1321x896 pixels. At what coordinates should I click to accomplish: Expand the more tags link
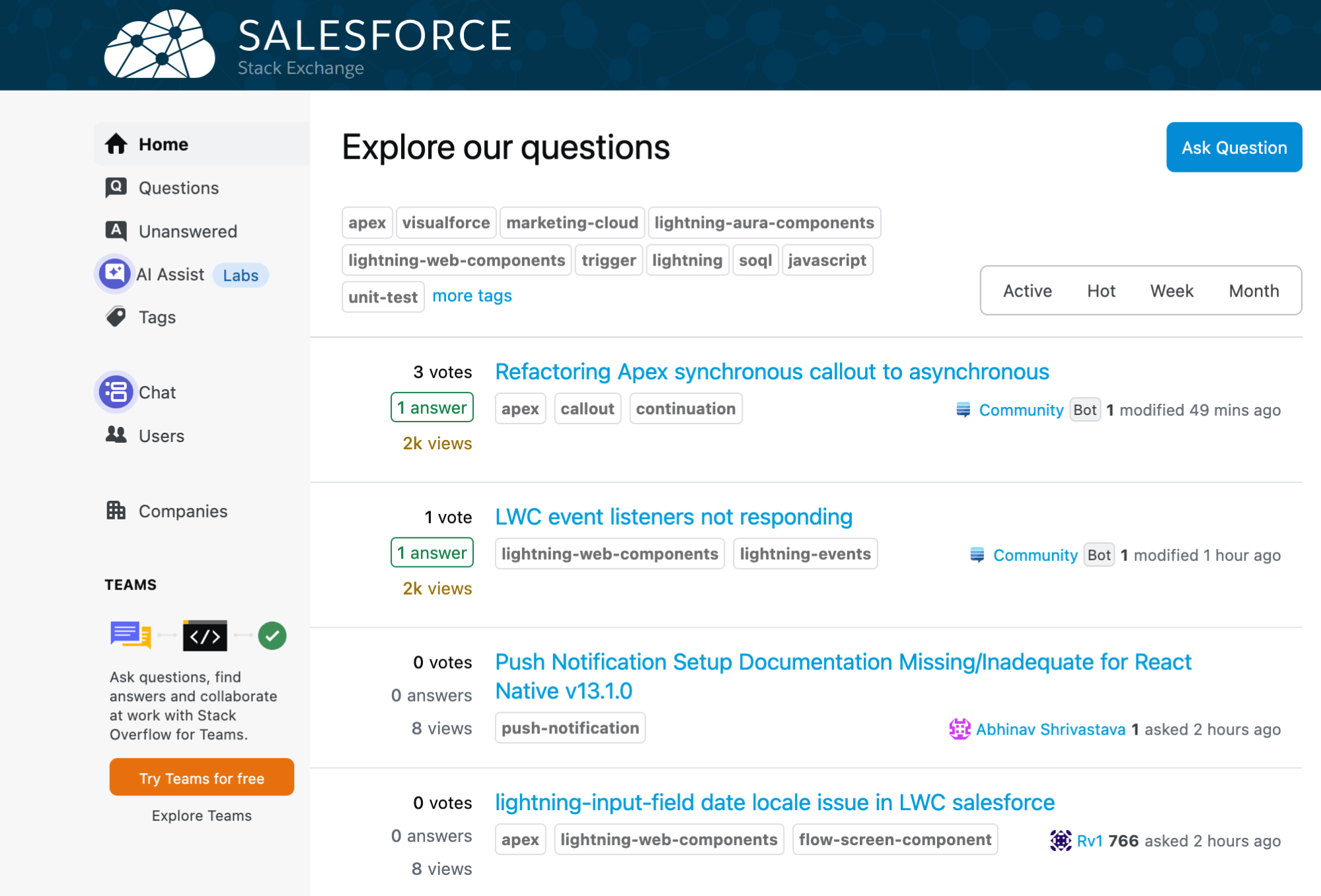coord(472,296)
